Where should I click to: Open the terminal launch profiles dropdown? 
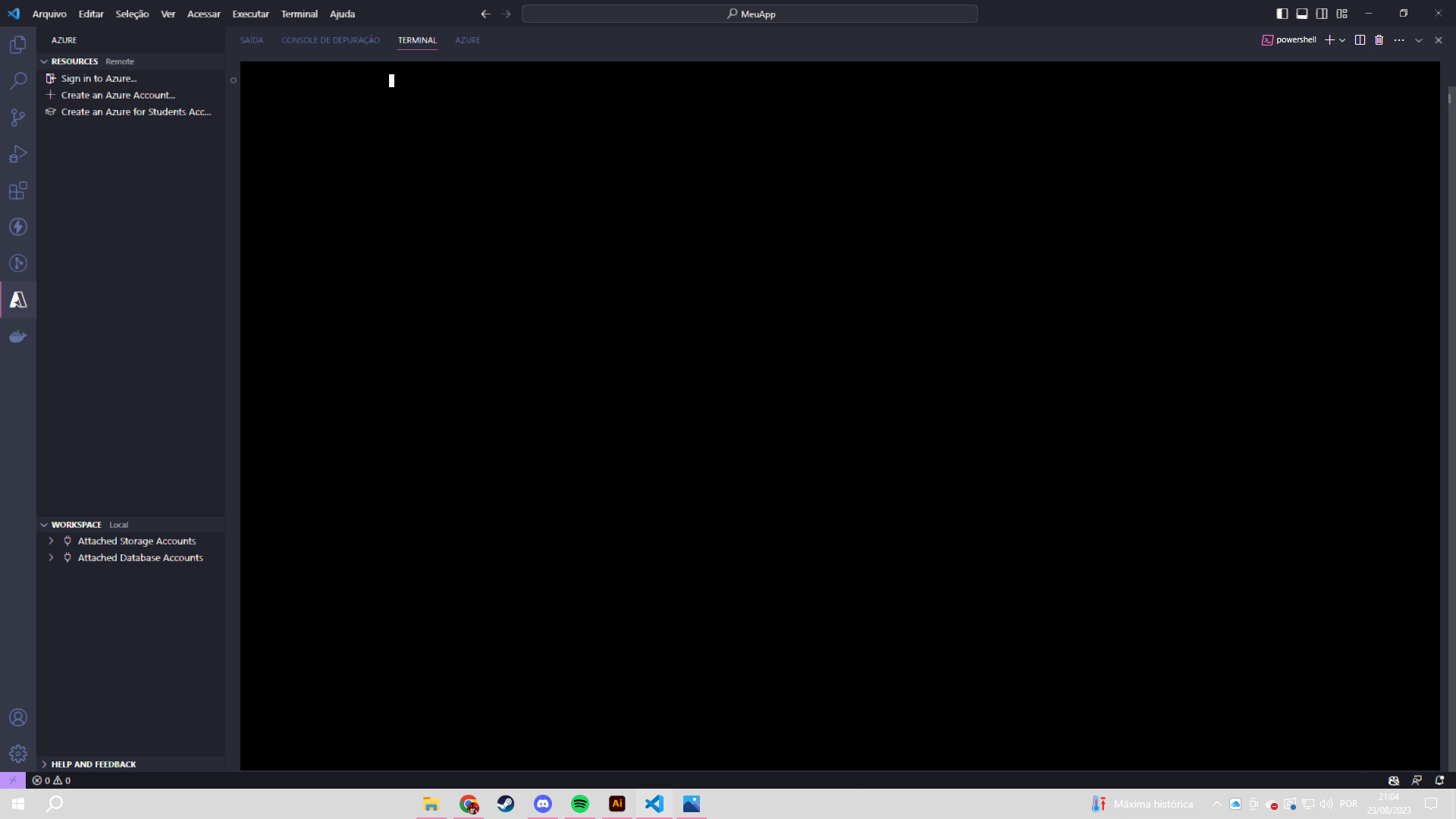[1342, 39]
